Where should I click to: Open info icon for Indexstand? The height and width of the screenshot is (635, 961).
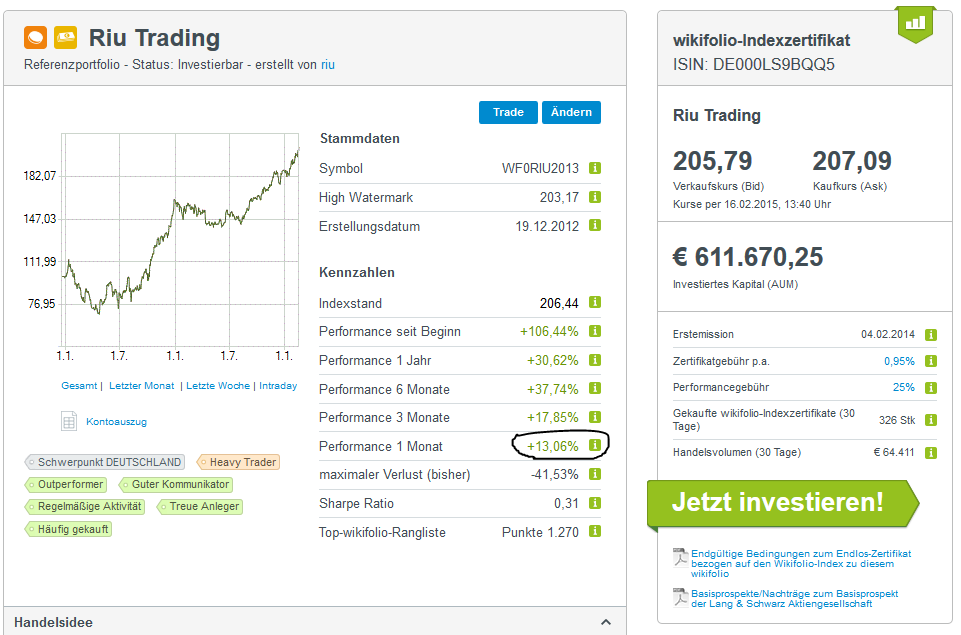tap(594, 302)
